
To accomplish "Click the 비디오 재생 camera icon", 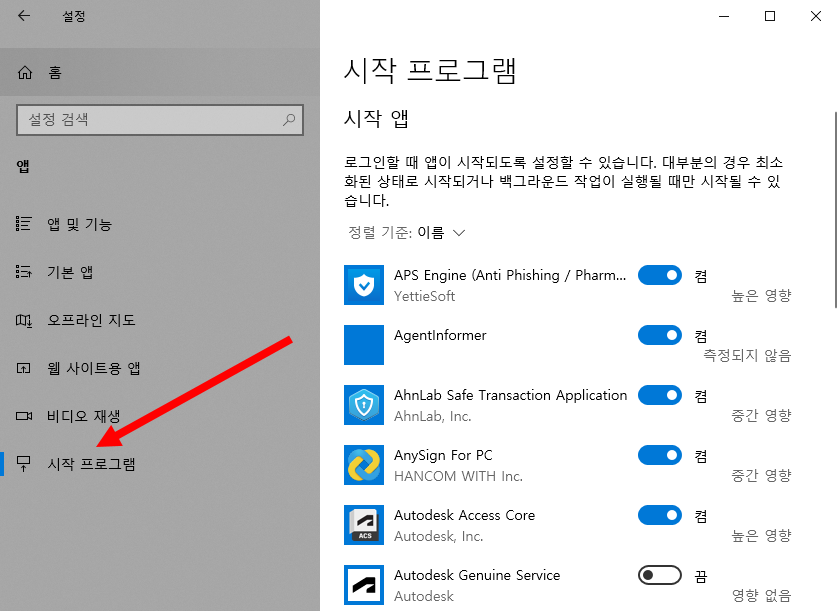I will 24,416.
